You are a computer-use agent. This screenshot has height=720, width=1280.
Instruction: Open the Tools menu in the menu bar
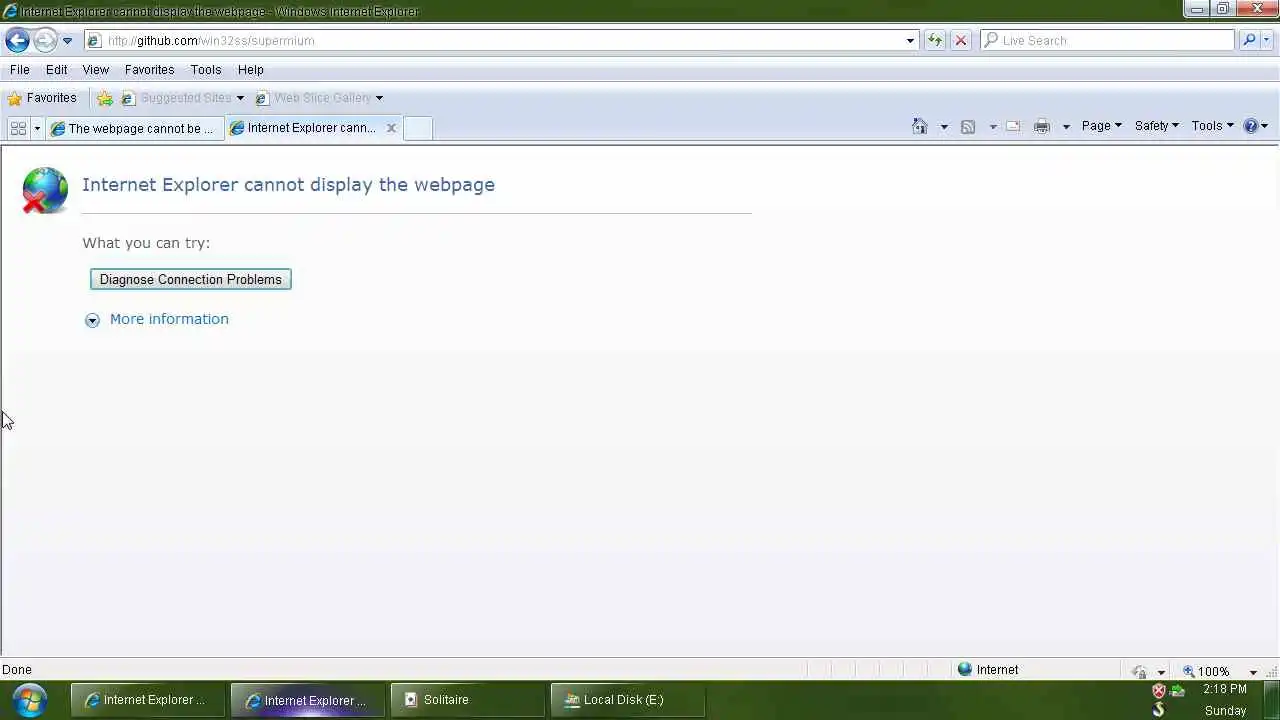[x=206, y=70]
